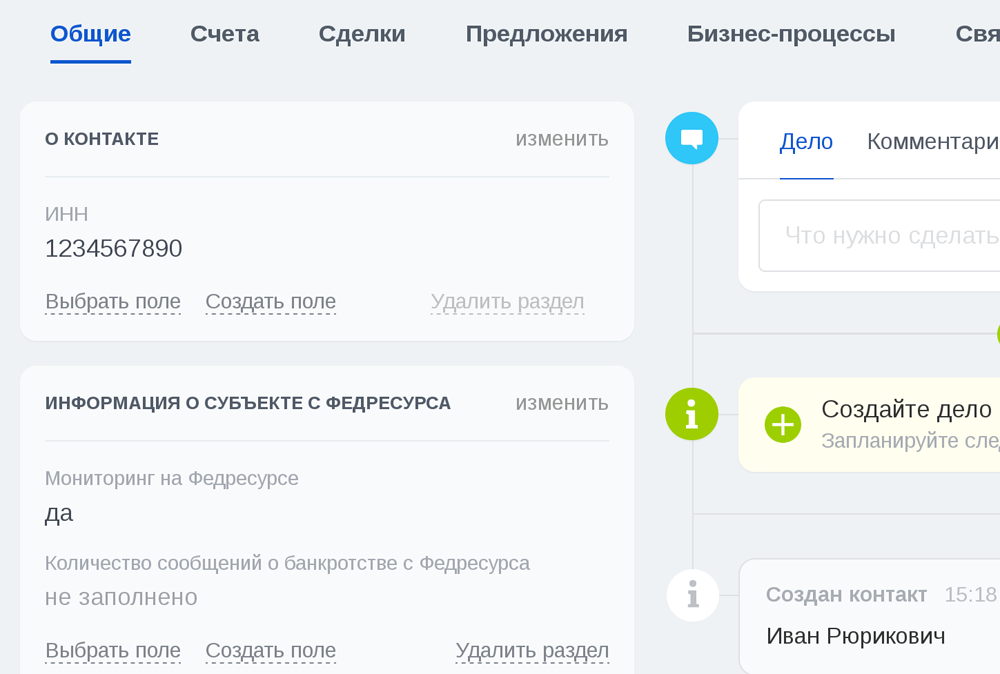Screen dimensions: 1000x674
Task: Click Создать поле in the Федресурс section
Action: pyautogui.click(x=270, y=650)
